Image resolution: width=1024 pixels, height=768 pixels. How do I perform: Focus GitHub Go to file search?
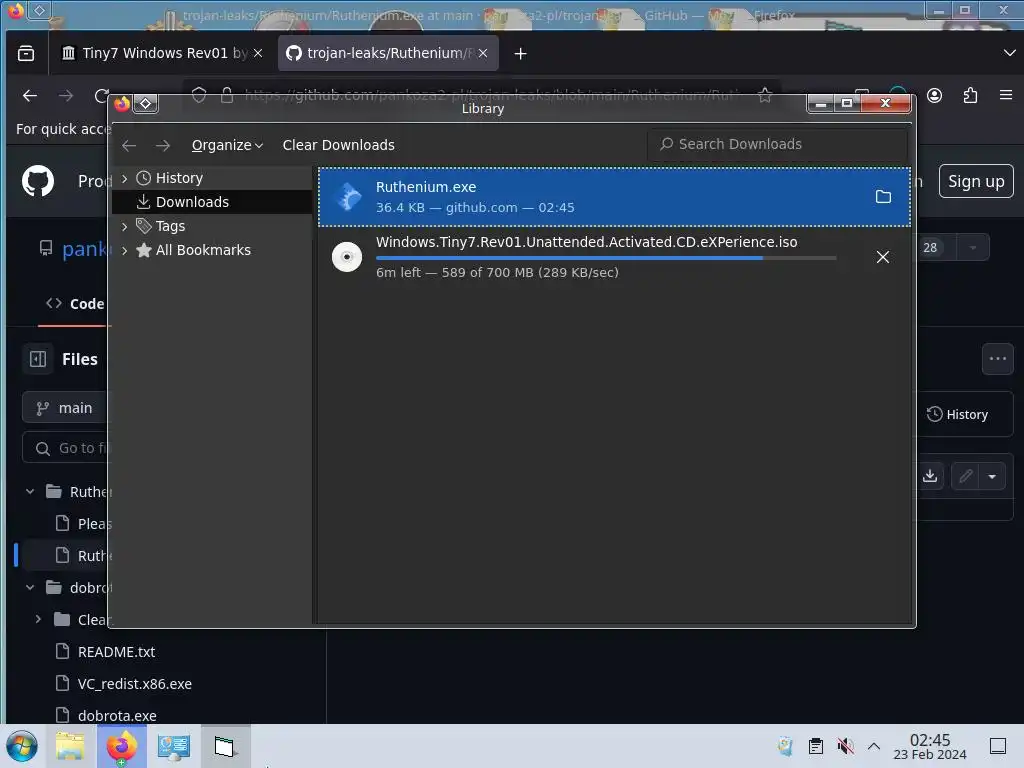(65, 448)
